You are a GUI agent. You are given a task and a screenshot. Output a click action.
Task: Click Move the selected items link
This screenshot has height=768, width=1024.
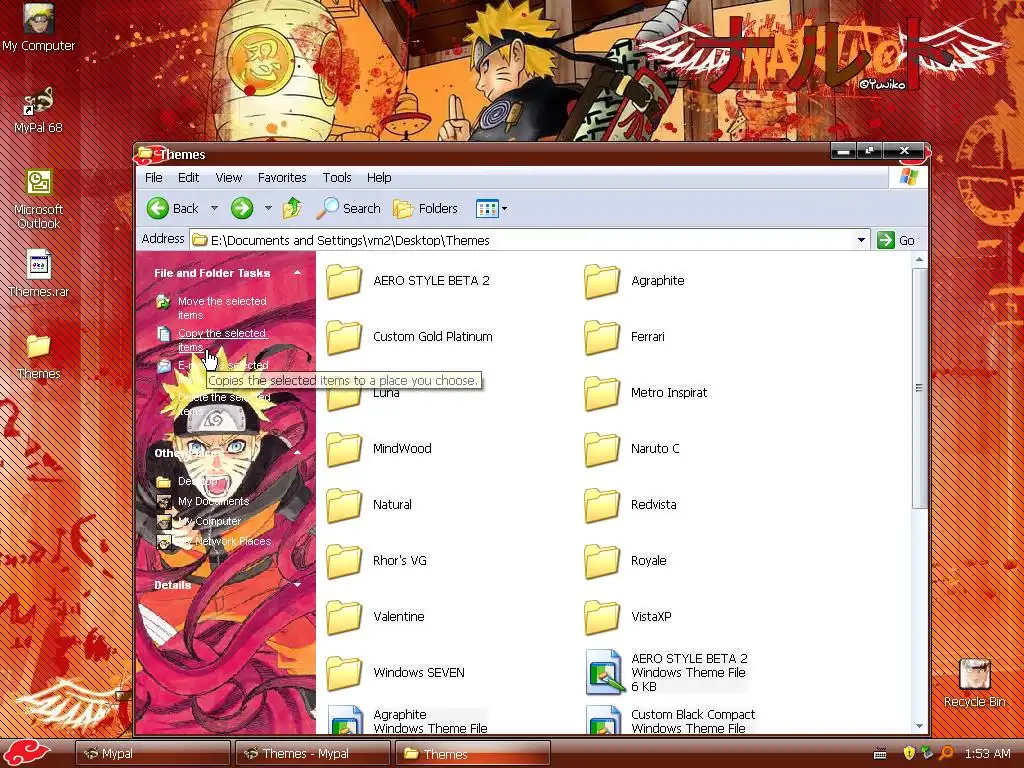coord(222,308)
